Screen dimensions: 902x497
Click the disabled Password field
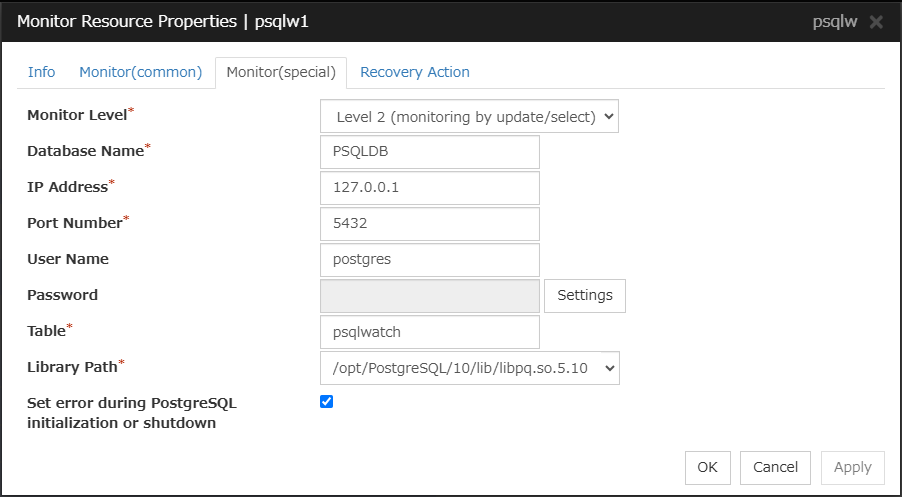click(x=430, y=296)
